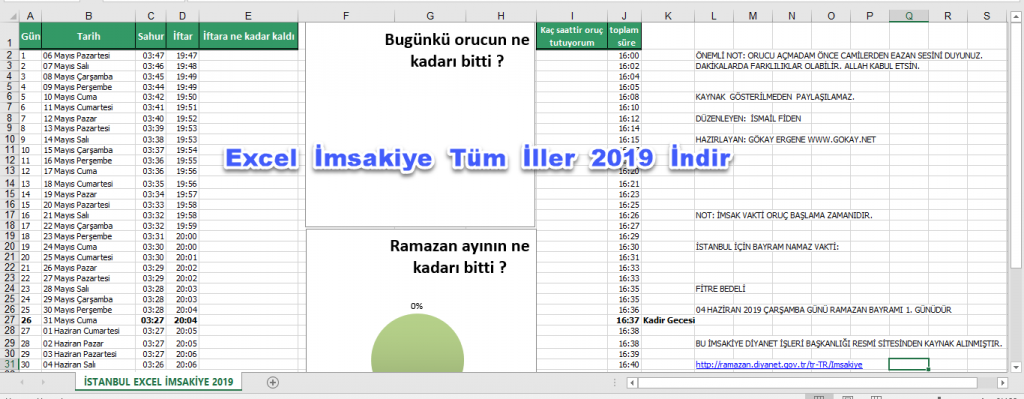
Task: Click the horizontal scrollbar thumb
Action: click(807, 382)
